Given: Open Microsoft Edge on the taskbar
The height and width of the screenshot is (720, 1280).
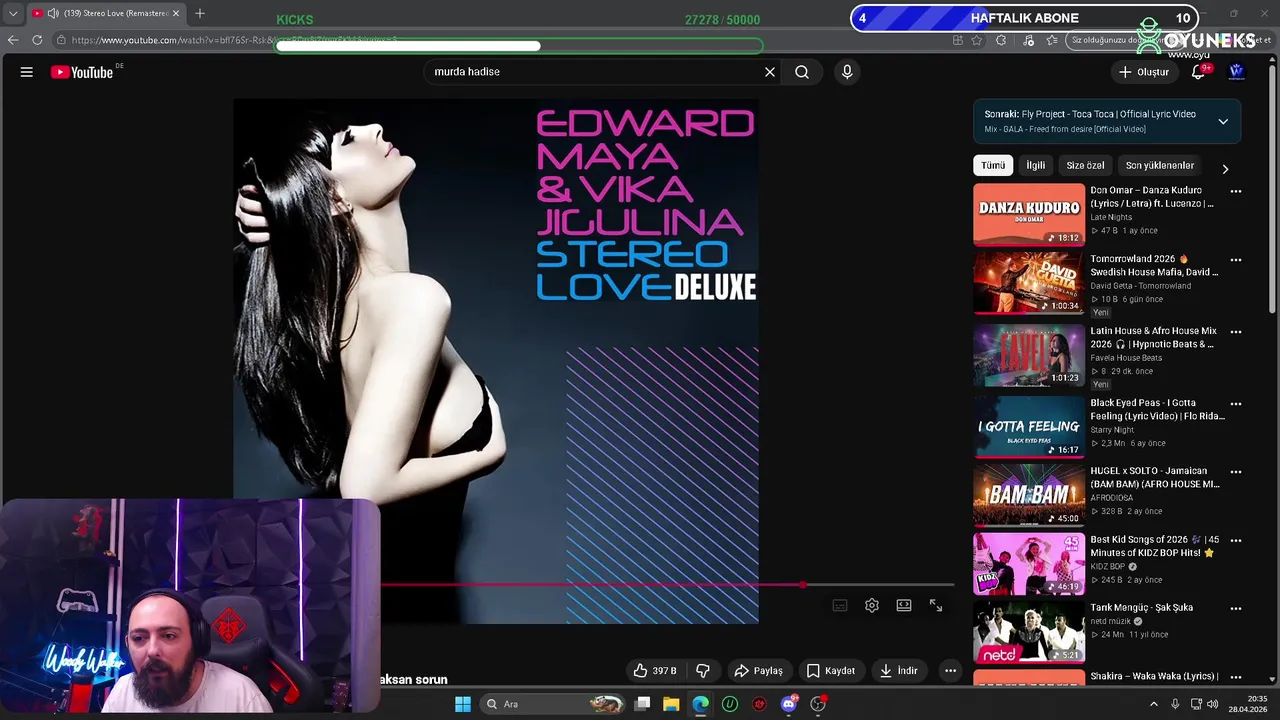Looking at the screenshot, I should (700, 704).
